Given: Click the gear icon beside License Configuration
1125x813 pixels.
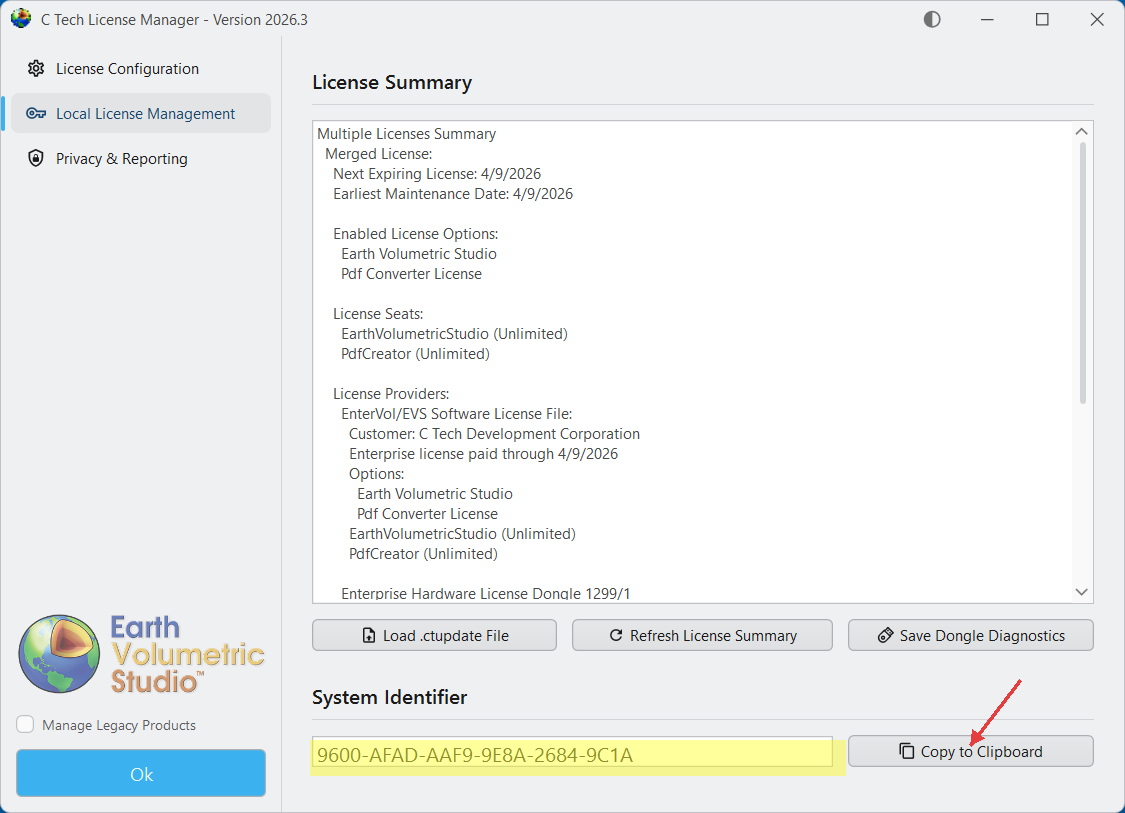Looking at the screenshot, I should pyautogui.click(x=36, y=68).
